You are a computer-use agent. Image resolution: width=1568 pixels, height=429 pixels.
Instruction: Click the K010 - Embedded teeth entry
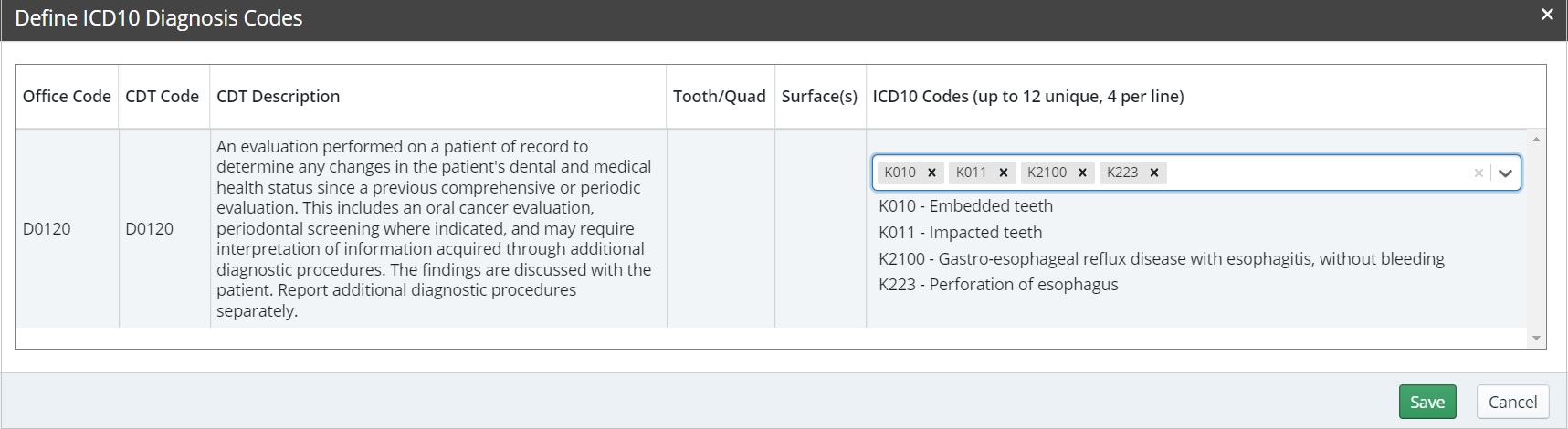[x=965, y=206]
